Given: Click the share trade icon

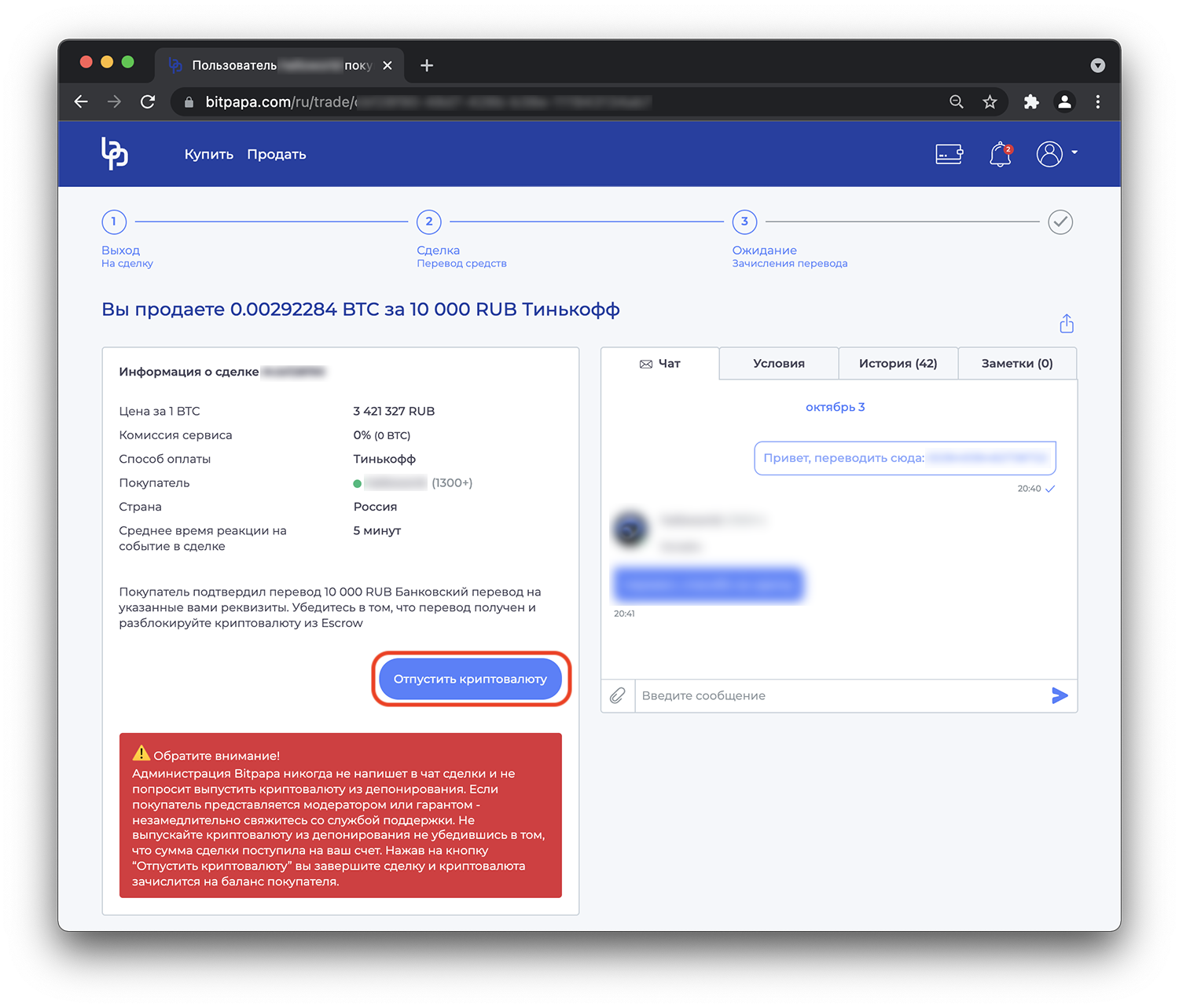Looking at the screenshot, I should click(x=1067, y=323).
